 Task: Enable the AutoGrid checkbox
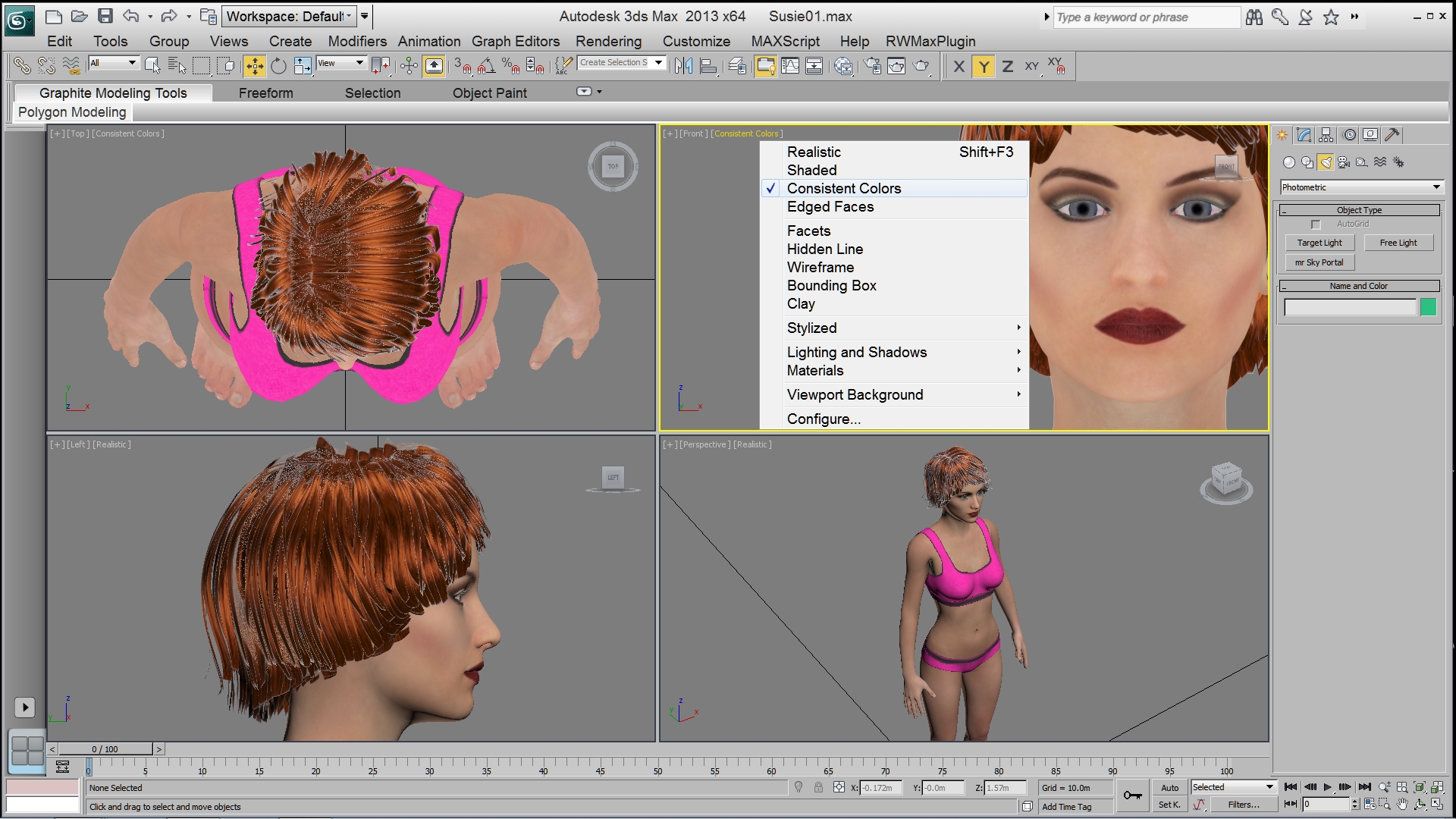click(x=1316, y=224)
